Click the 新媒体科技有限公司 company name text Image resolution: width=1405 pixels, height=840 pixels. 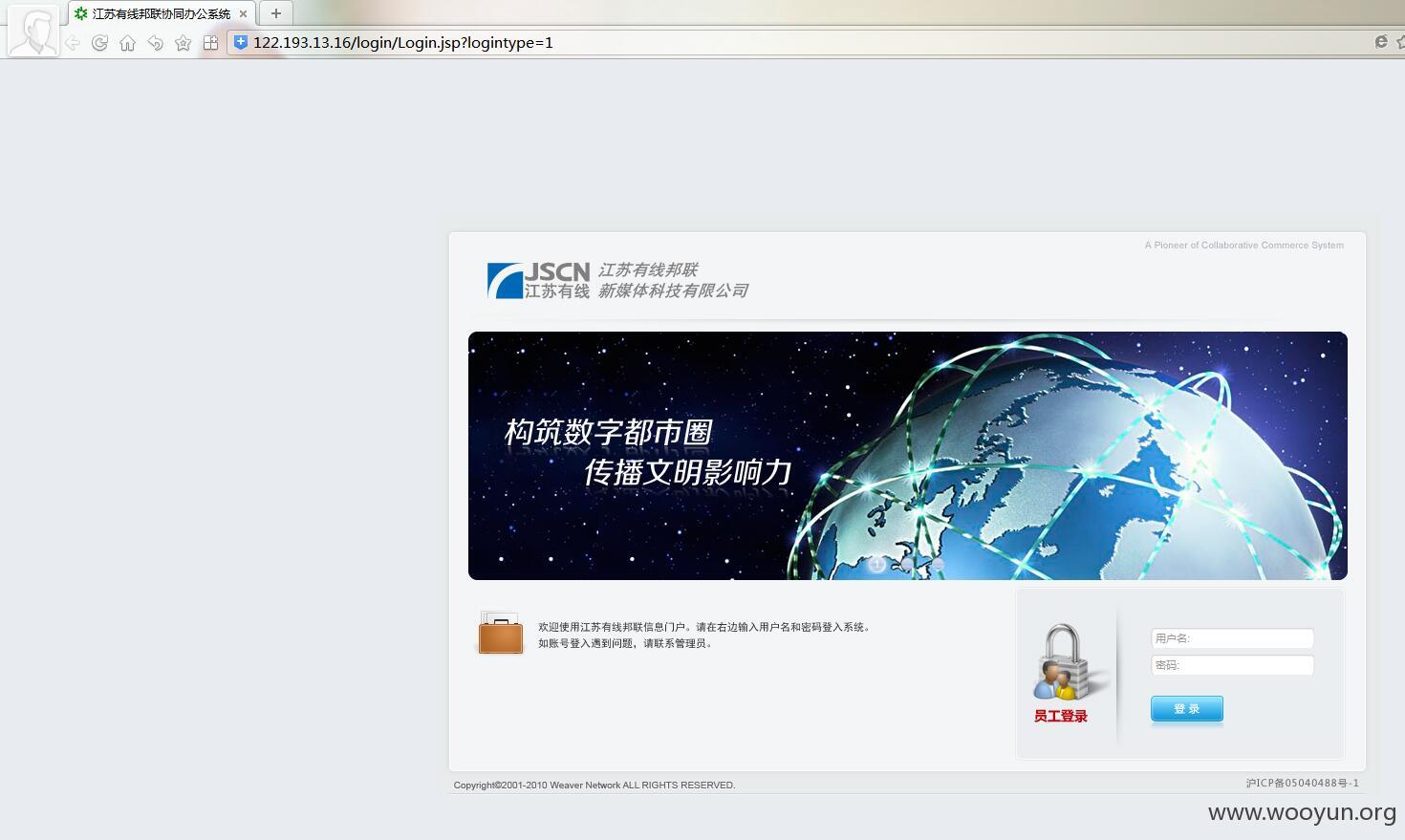point(673,291)
